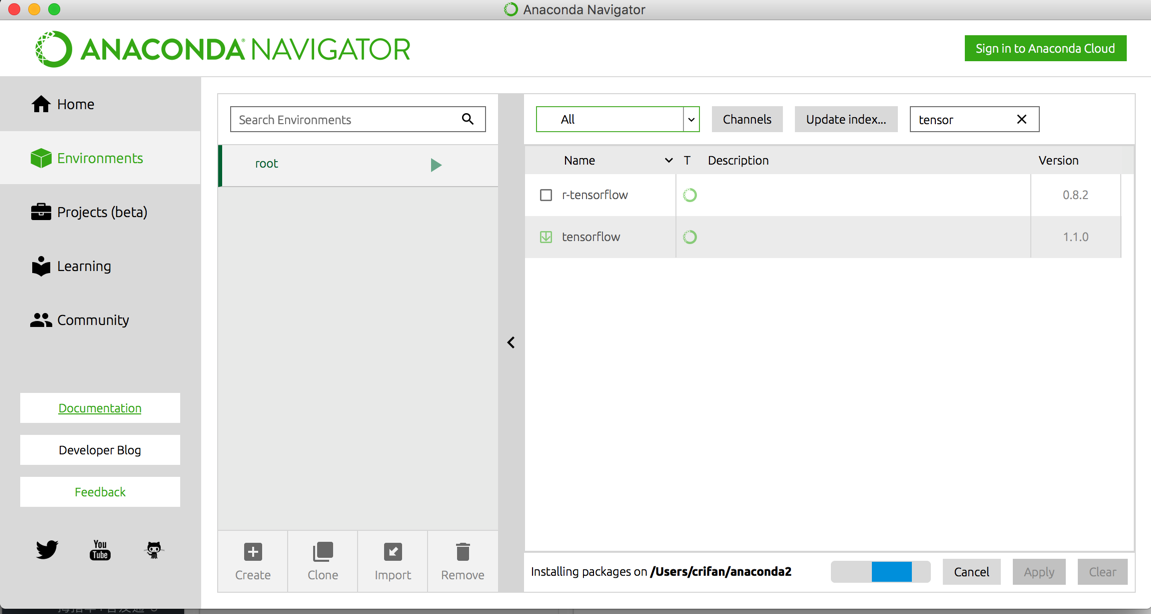Select the Environments sidebar item

[x=100, y=158]
